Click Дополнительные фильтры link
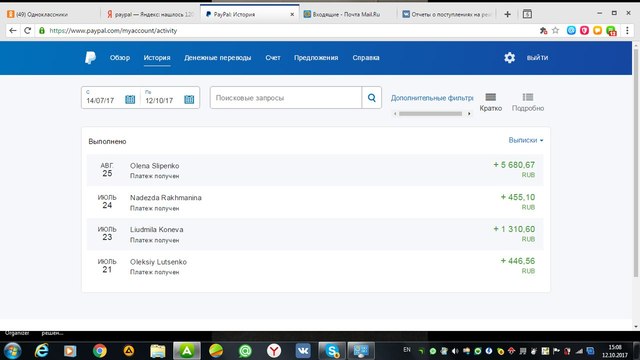 [432, 98]
